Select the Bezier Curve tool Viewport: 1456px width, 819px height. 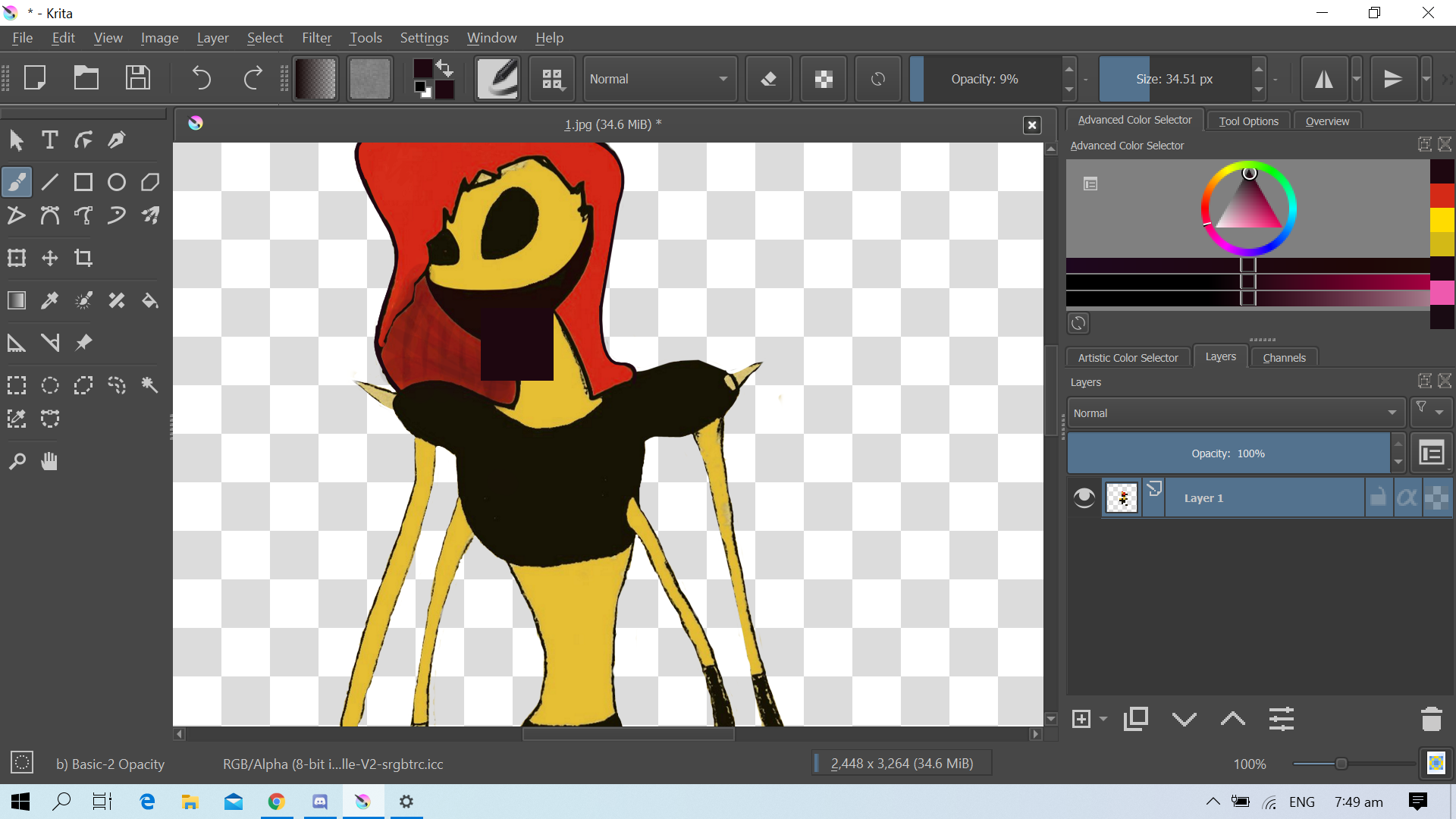click(50, 215)
